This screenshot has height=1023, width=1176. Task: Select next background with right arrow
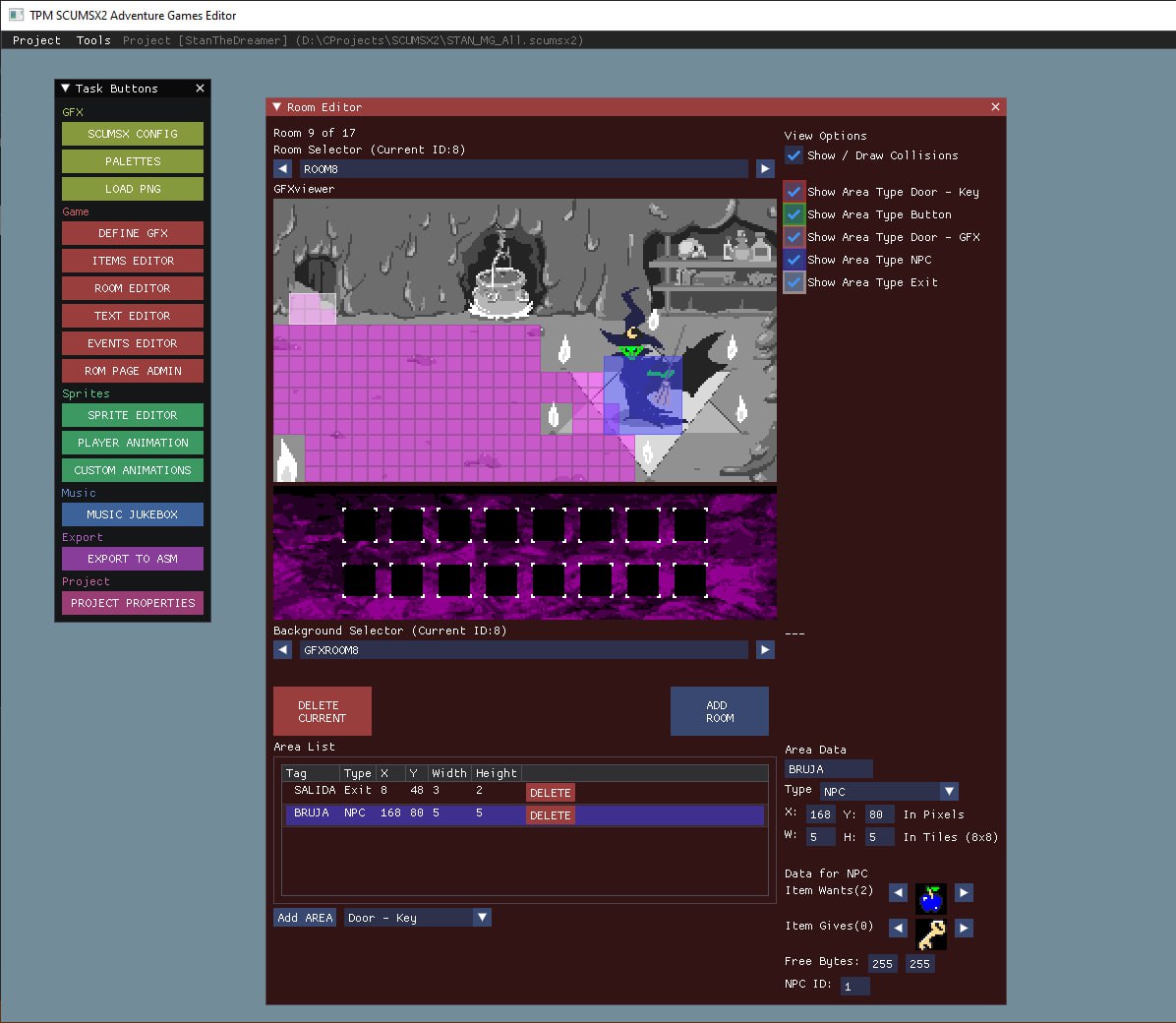(x=764, y=650)
